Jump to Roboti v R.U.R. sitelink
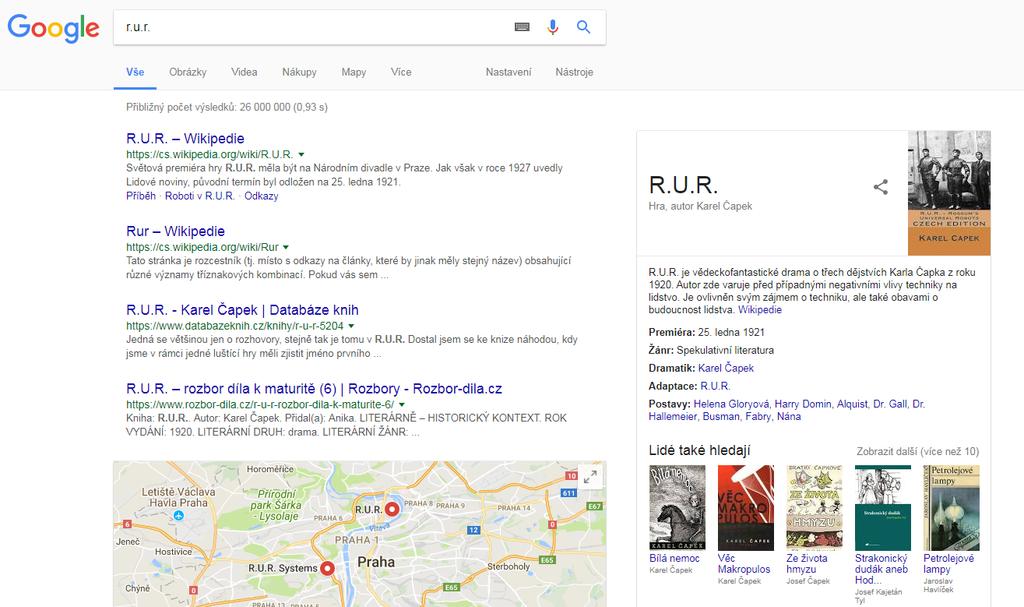The image size is (1024, 607). click(x=200, y=196)
